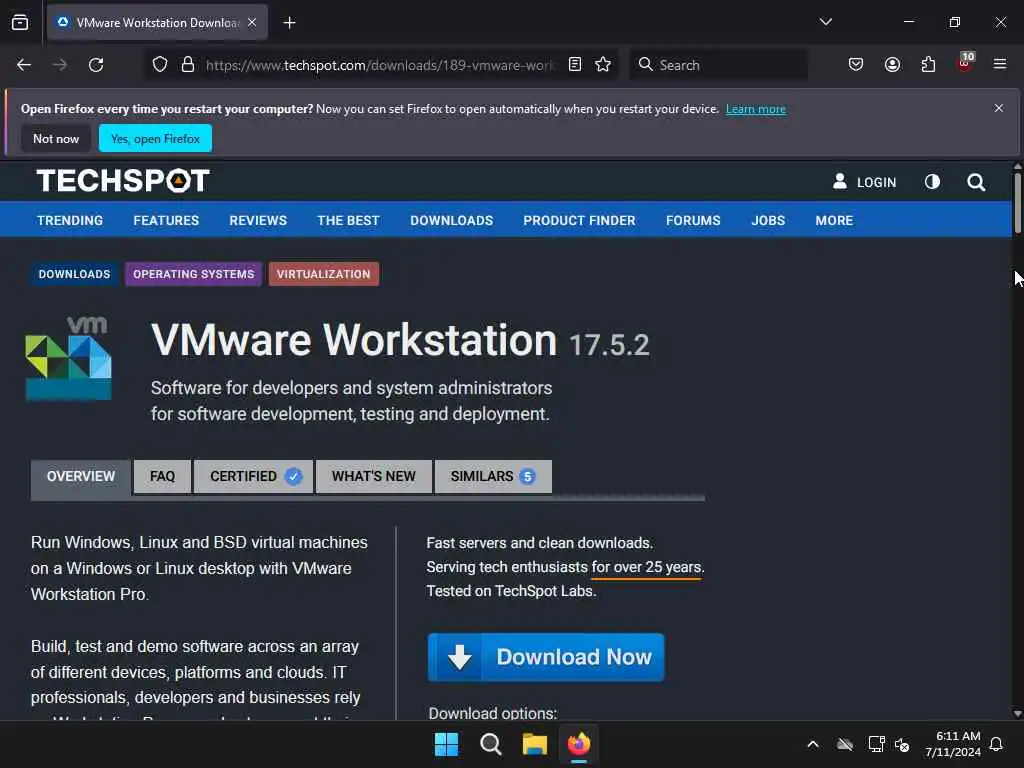Open FORUMS in navigation bar
1024x768 pixels.
pos(693,221)
